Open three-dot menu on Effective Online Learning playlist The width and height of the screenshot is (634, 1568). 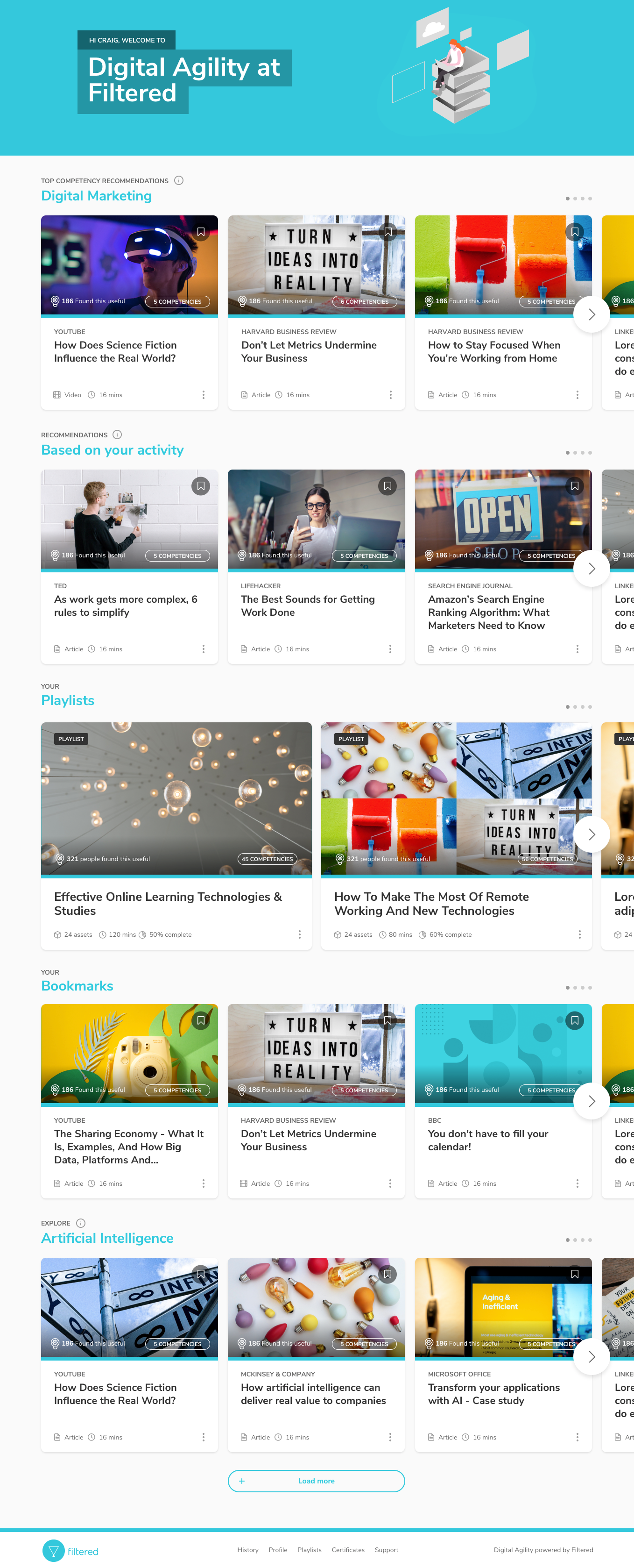point(299,934)
